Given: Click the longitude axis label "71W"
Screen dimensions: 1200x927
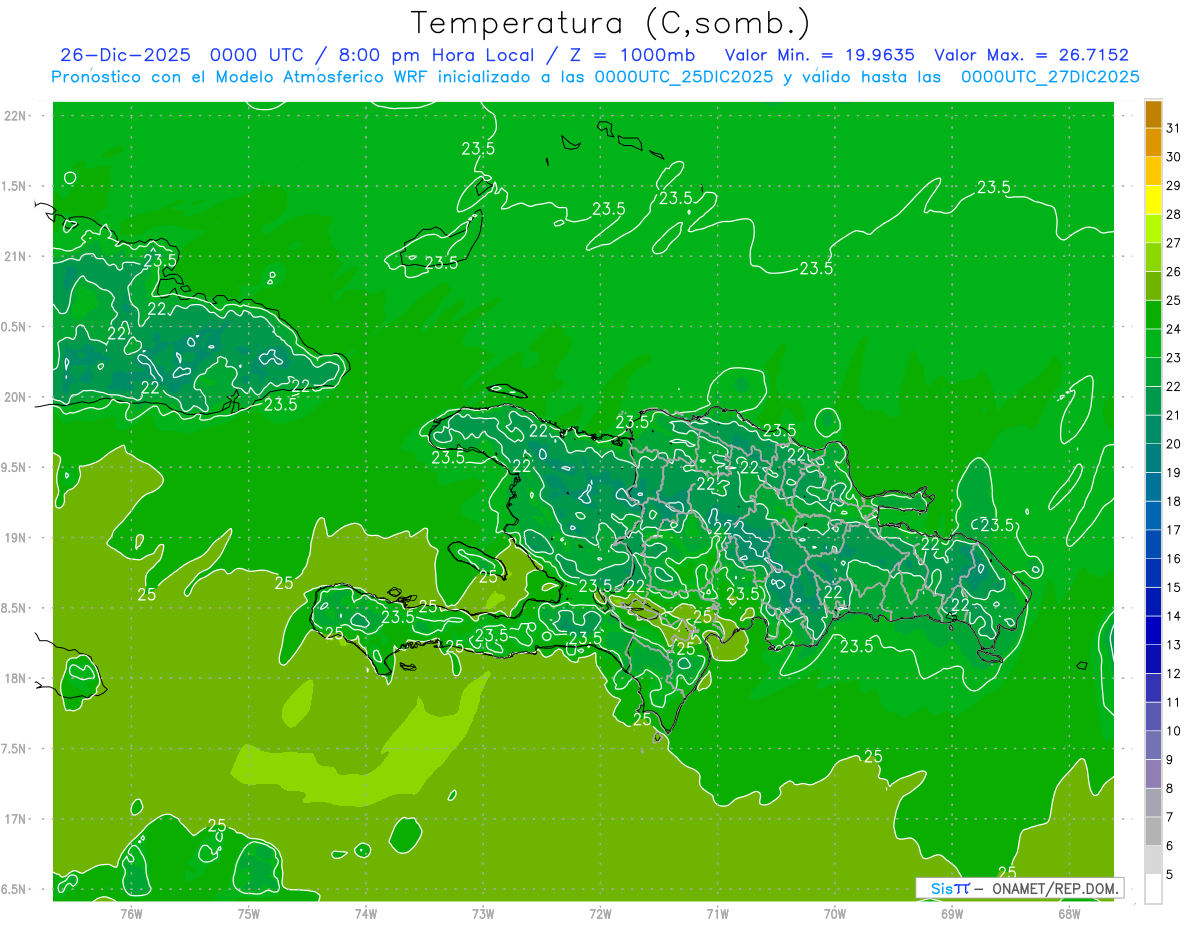Looking at the screenshot, I should pos(717,914).
